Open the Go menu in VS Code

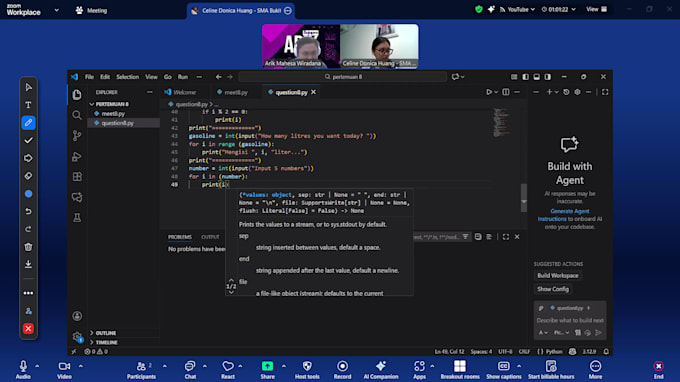(x=167, y=77)
